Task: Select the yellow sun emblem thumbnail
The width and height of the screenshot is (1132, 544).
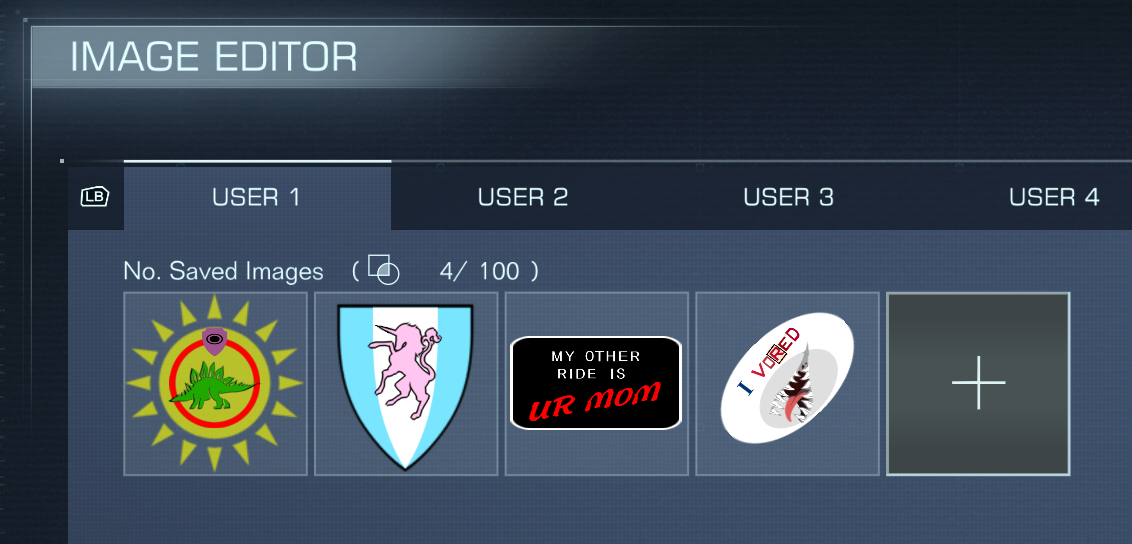Action: tap(215, 384)
